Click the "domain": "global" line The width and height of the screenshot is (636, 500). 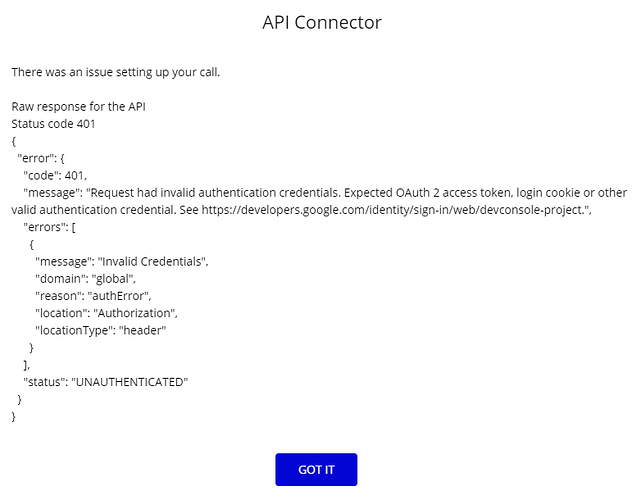(86, 279)
